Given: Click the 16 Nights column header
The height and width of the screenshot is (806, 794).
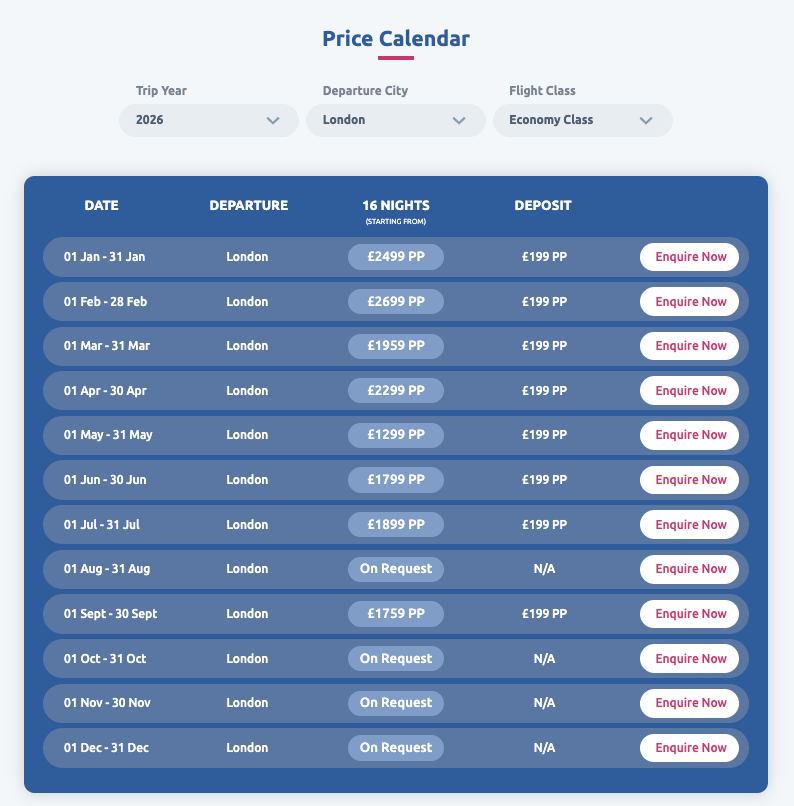Looking at the screenshot, I should tap(396, 206).
